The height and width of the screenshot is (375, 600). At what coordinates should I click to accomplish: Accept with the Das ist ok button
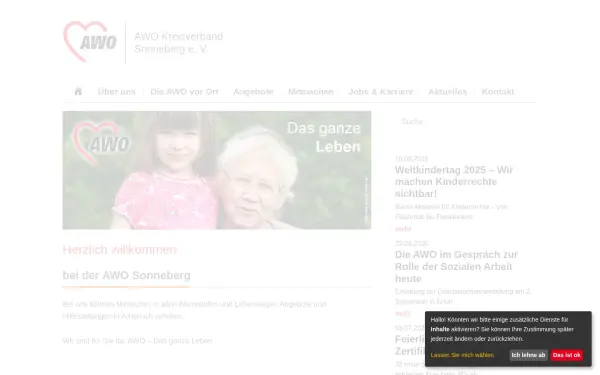[567, 355]
